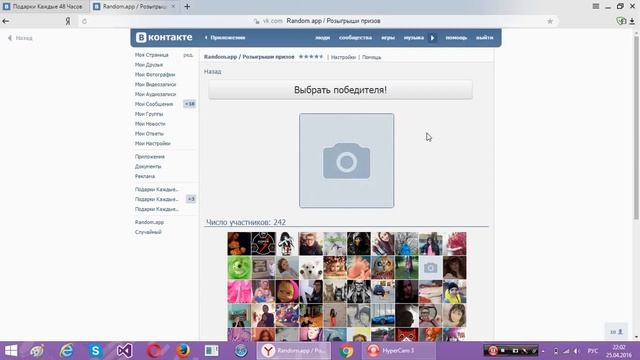Open 'Документы' in the sidebar

coord(148,167)
